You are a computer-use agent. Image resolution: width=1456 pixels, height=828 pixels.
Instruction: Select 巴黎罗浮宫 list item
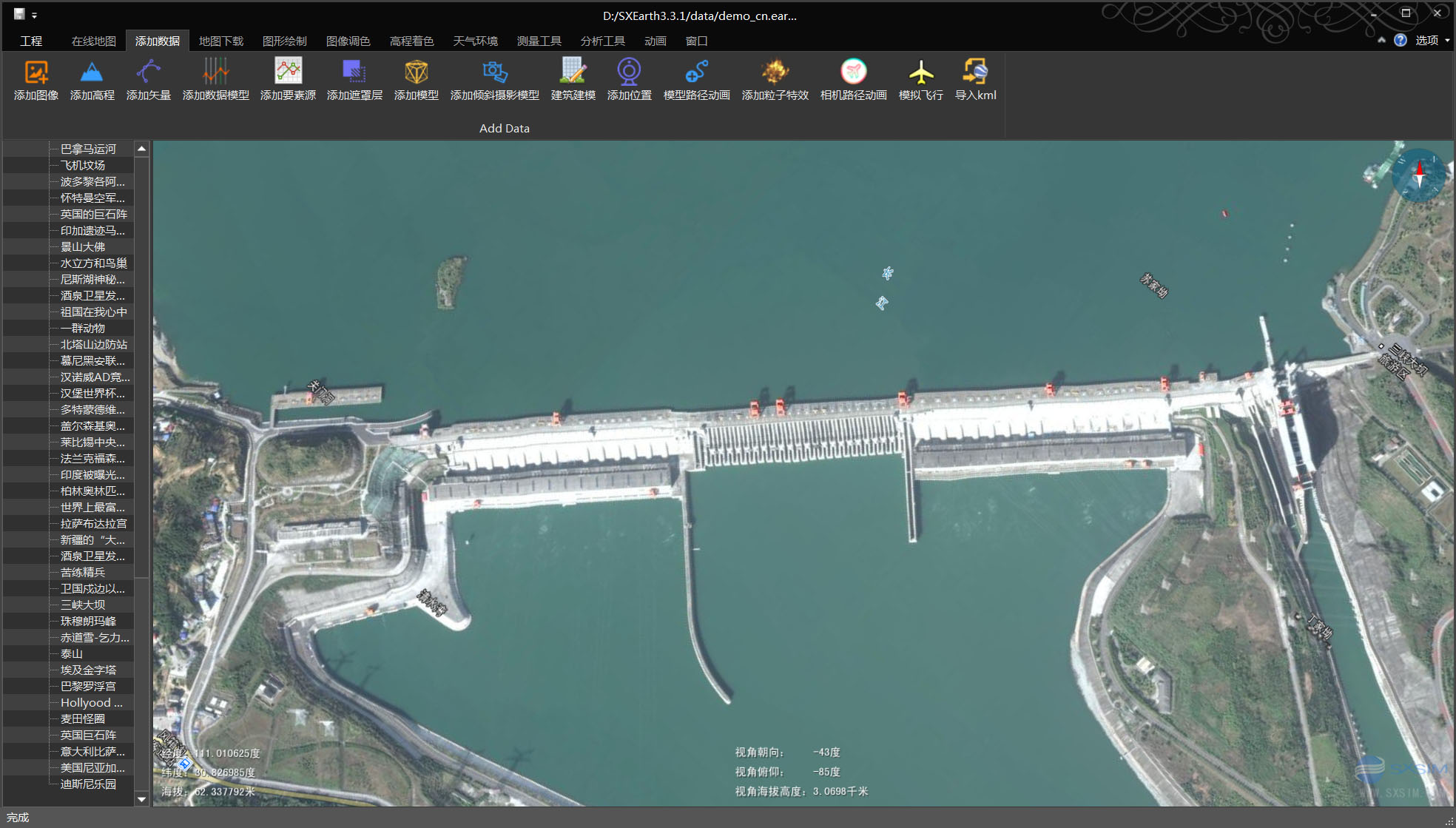(88, 686)
